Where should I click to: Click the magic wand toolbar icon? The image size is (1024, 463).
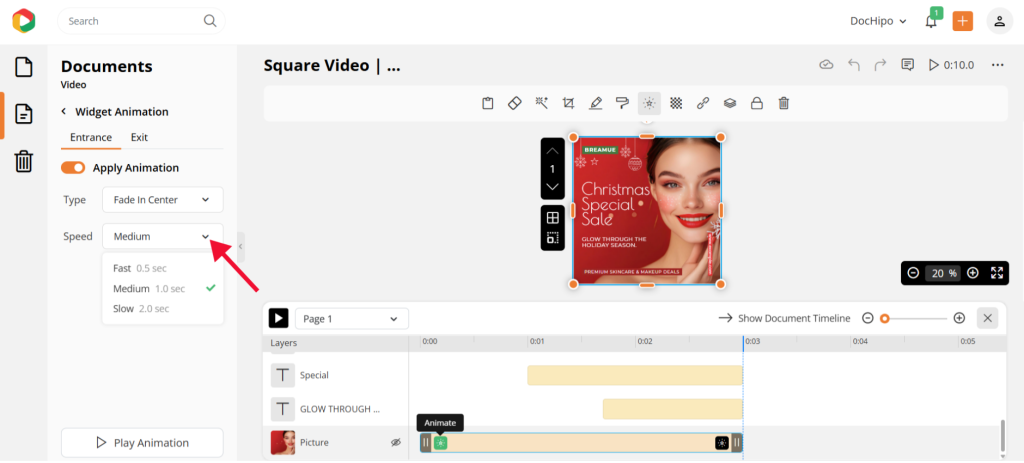pyautogui.click(x=541, y=103)
